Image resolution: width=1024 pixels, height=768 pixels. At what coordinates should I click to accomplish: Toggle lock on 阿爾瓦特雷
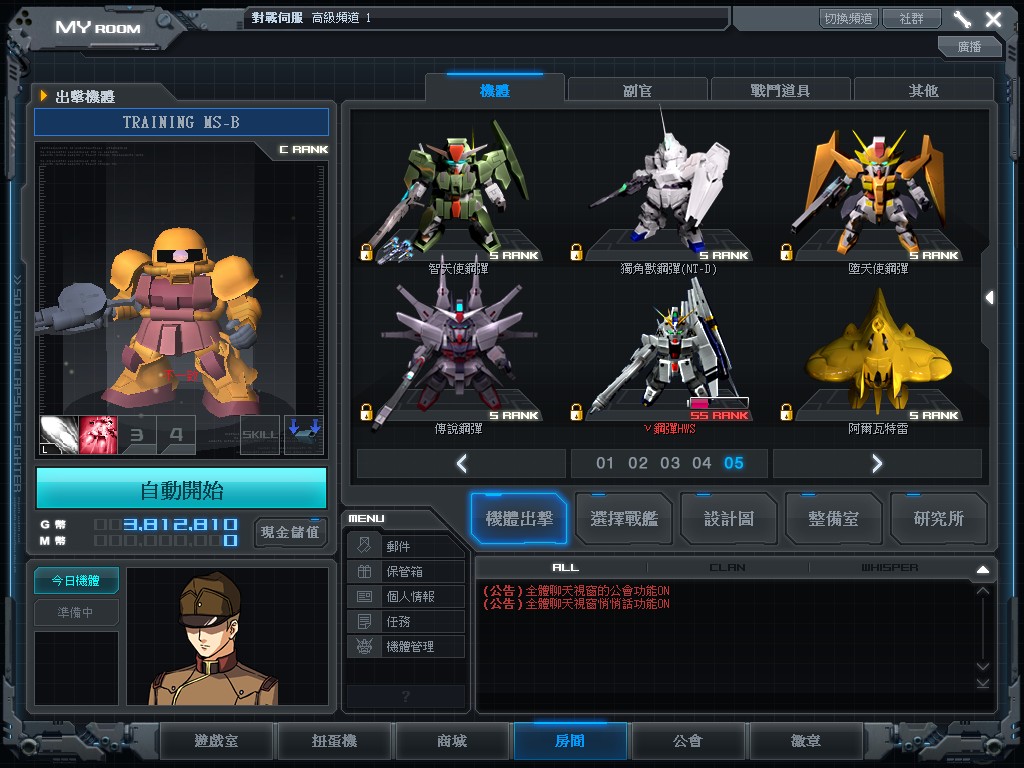[x=786, y=412]
